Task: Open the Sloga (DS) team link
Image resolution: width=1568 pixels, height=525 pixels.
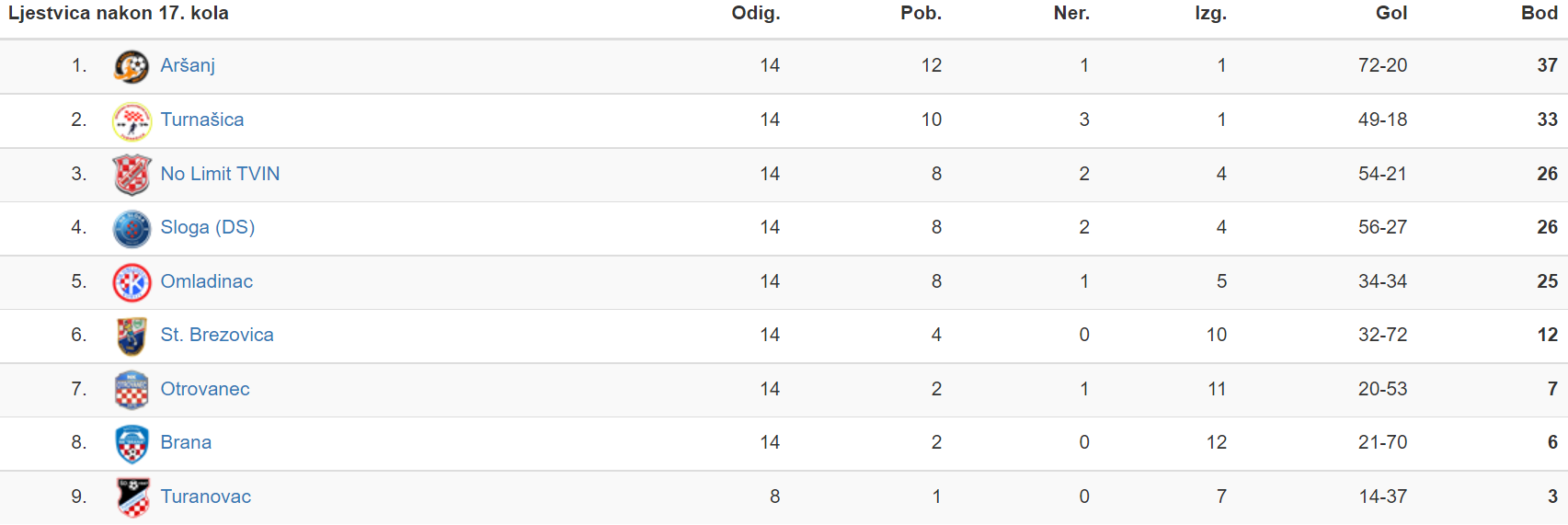Action: pos(207,227)
